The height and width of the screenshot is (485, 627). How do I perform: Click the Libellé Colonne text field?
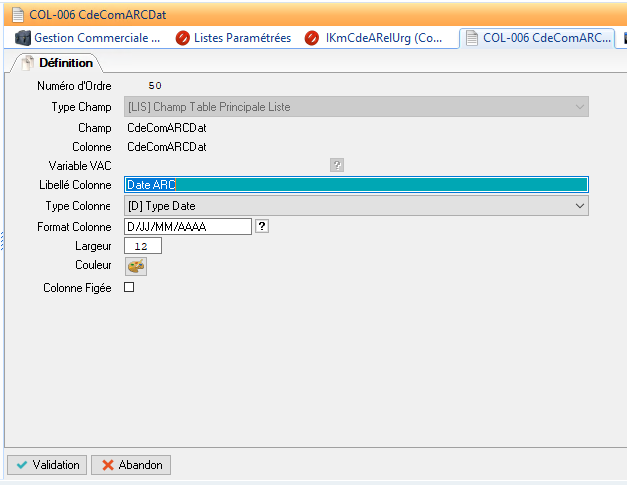pyautogui.click(x=355, y=185)
